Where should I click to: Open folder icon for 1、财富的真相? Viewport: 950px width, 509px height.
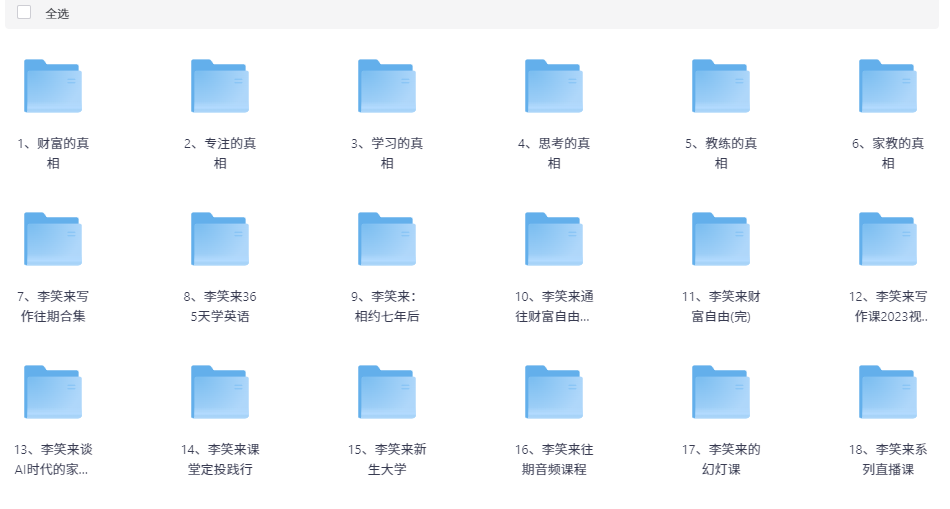click(53, 86)
